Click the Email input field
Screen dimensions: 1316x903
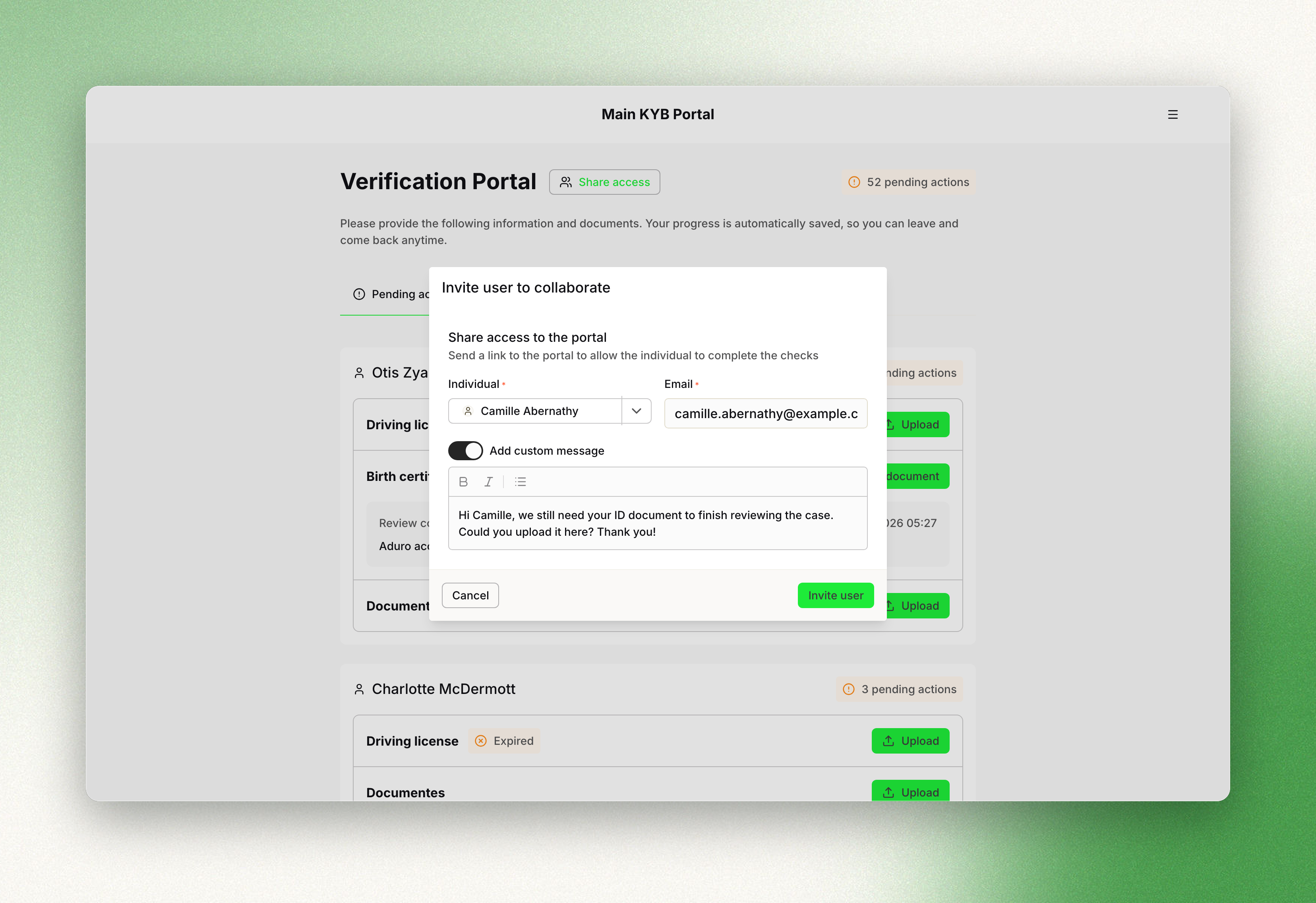766,414
